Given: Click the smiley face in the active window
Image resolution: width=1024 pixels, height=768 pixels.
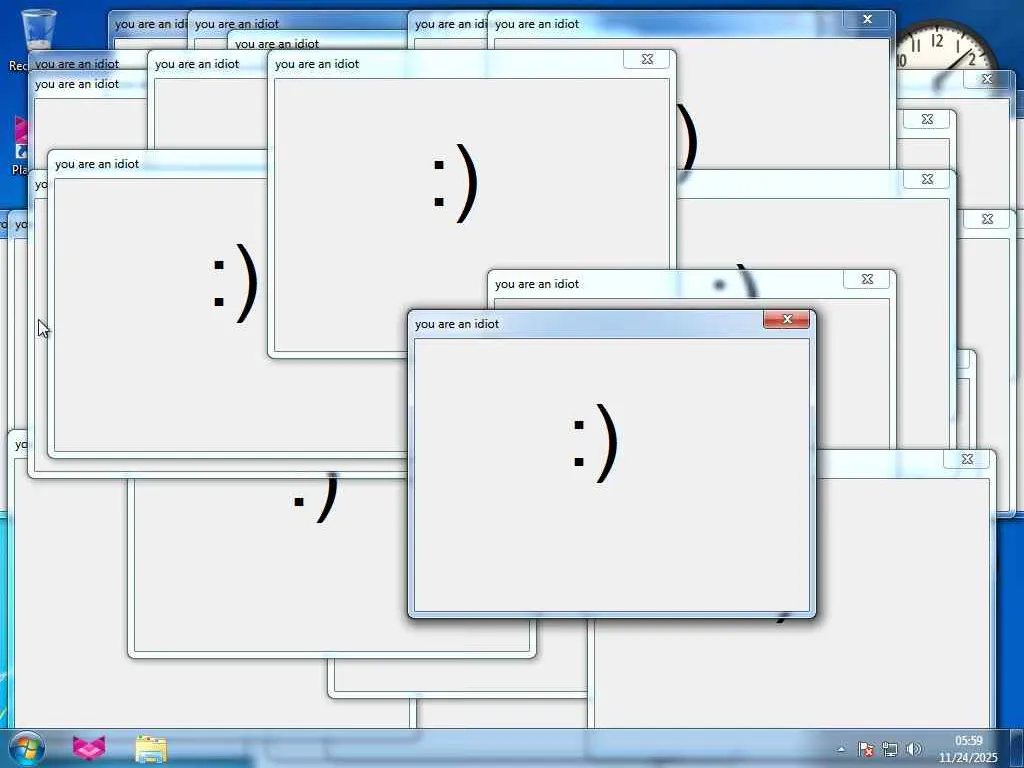Looking at the screenshot, I should tap(594, 443).
